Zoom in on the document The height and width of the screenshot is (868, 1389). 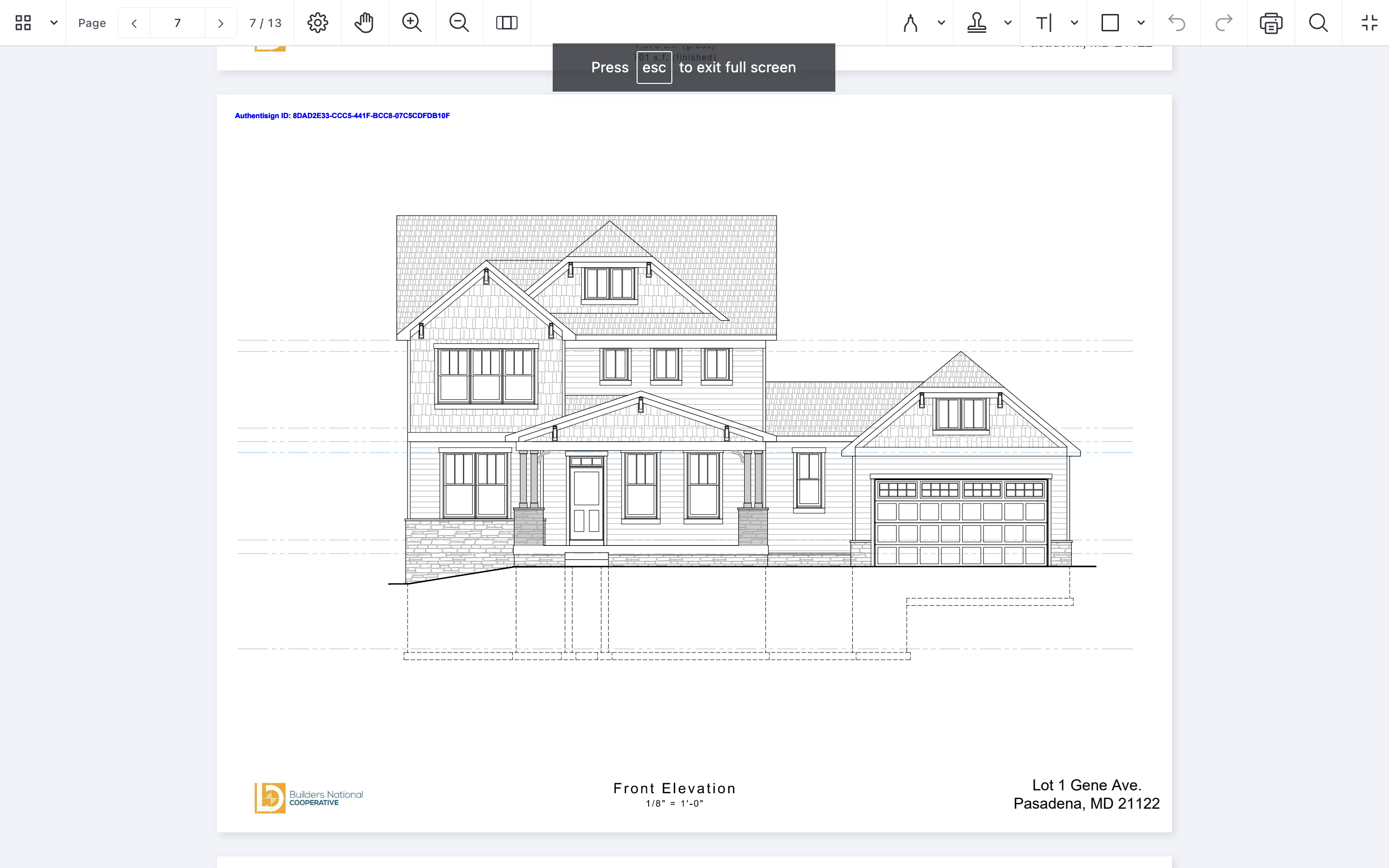pos(411,23)
